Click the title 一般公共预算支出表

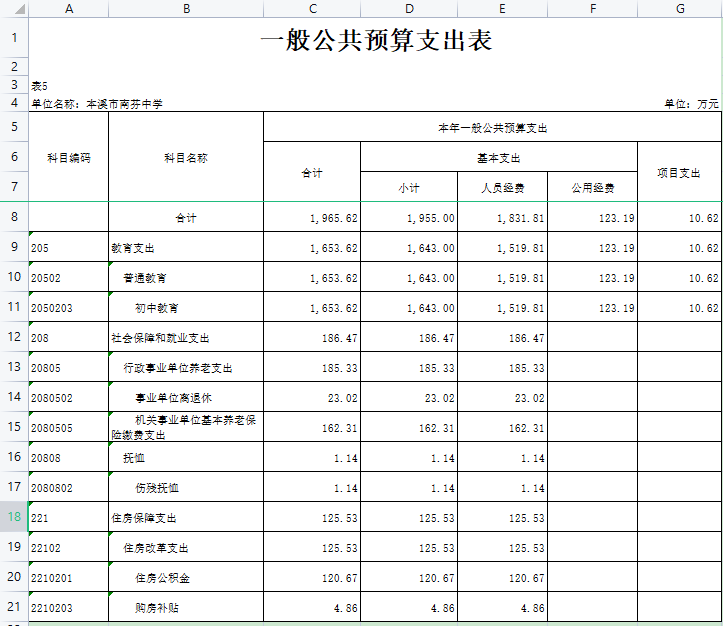[x=376, y=40]
